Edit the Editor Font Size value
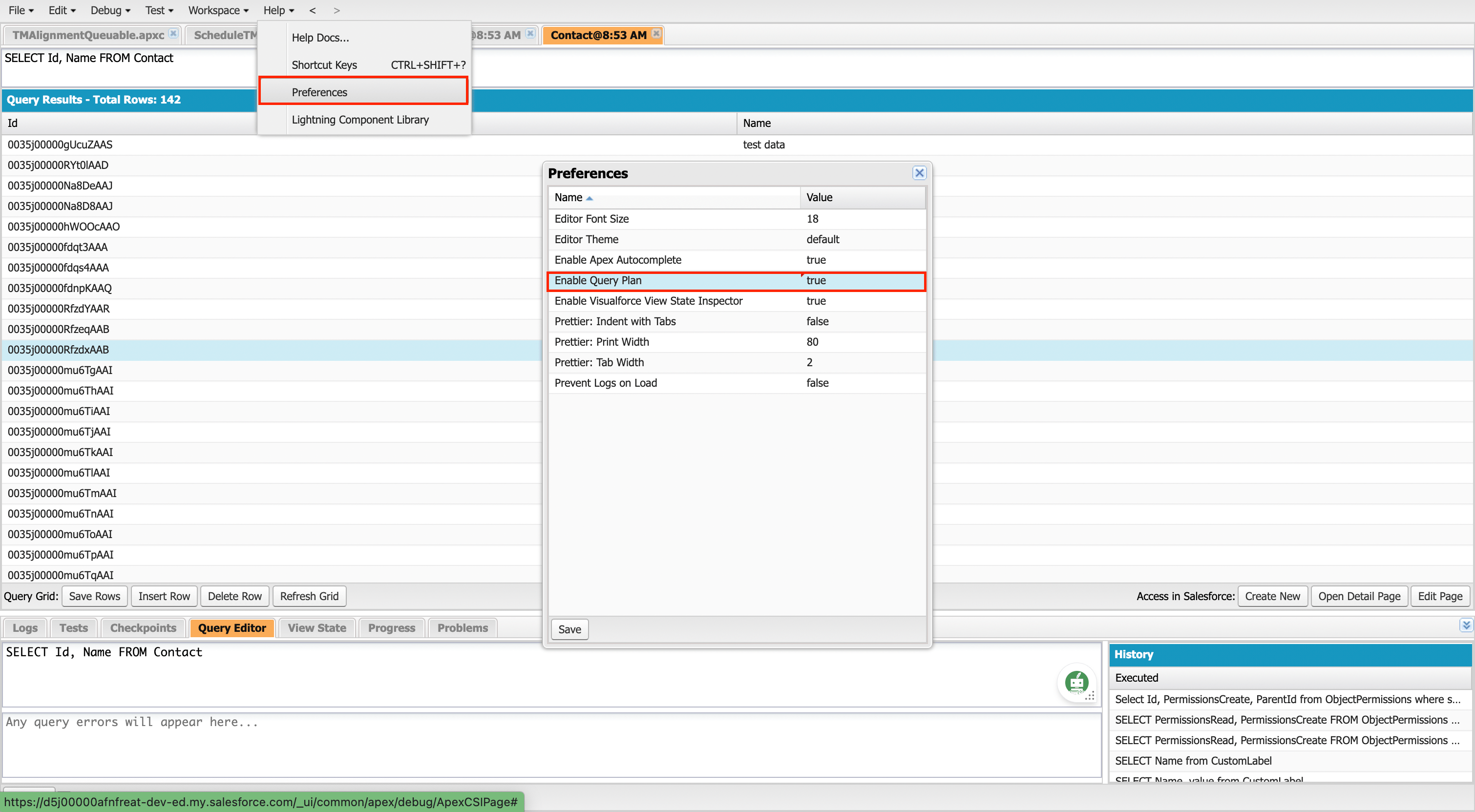 point(812,219)
